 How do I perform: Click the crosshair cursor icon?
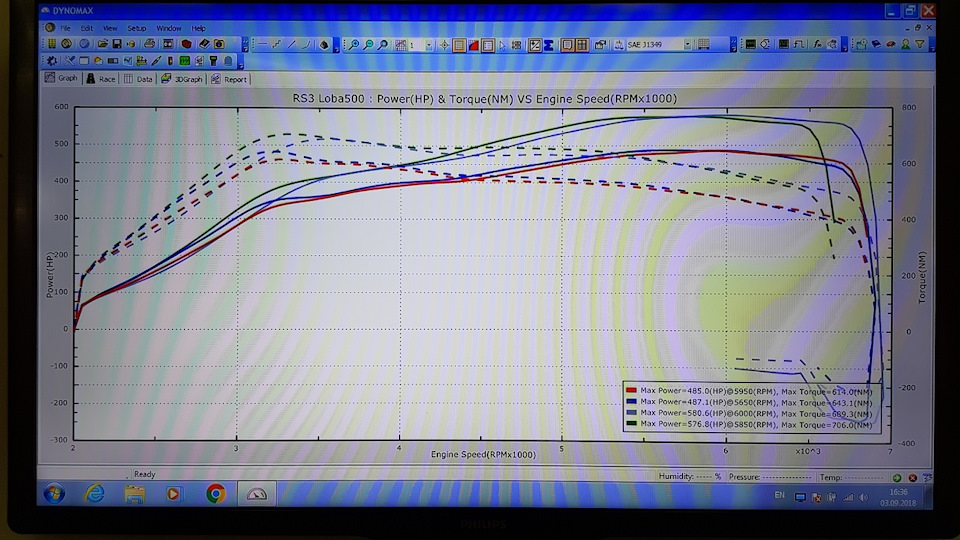tap(444, 45)
